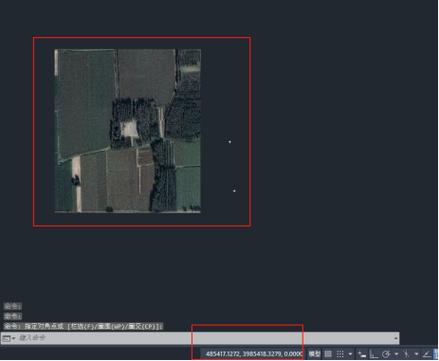Open polar tracking angle dropdown
The height and width of the screenshot is (361, 439).
tap(396, 354)
